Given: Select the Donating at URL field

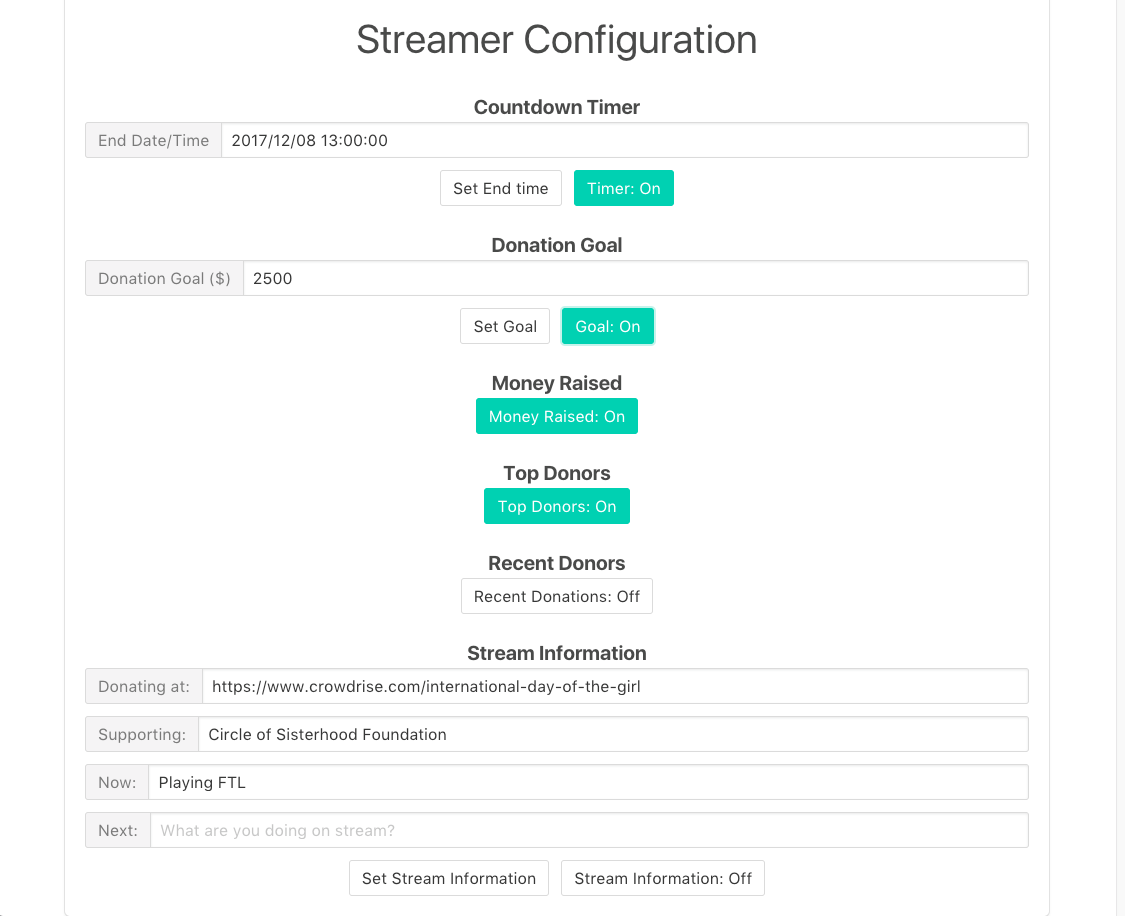Looking at the screenshot, I should pyautogui.click(x=616, y=686).
